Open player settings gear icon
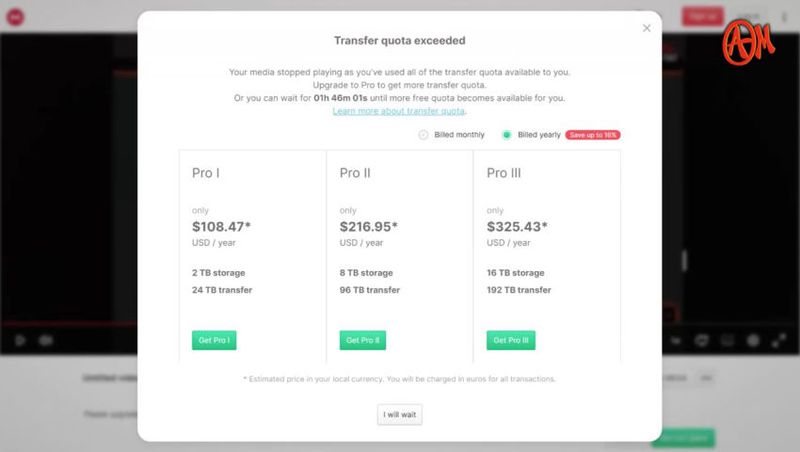The height and width of the screenshot is (452, 800). click(753, 340)
